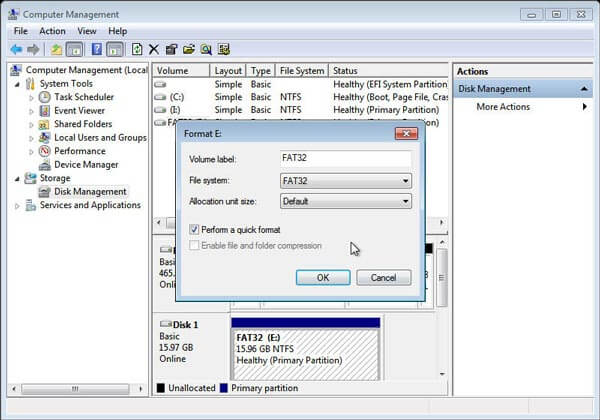This screenshot has width=600, height=420.
Task: Toggle the Show/Hide Action Pane icon
Action: [x=115, y=49]
